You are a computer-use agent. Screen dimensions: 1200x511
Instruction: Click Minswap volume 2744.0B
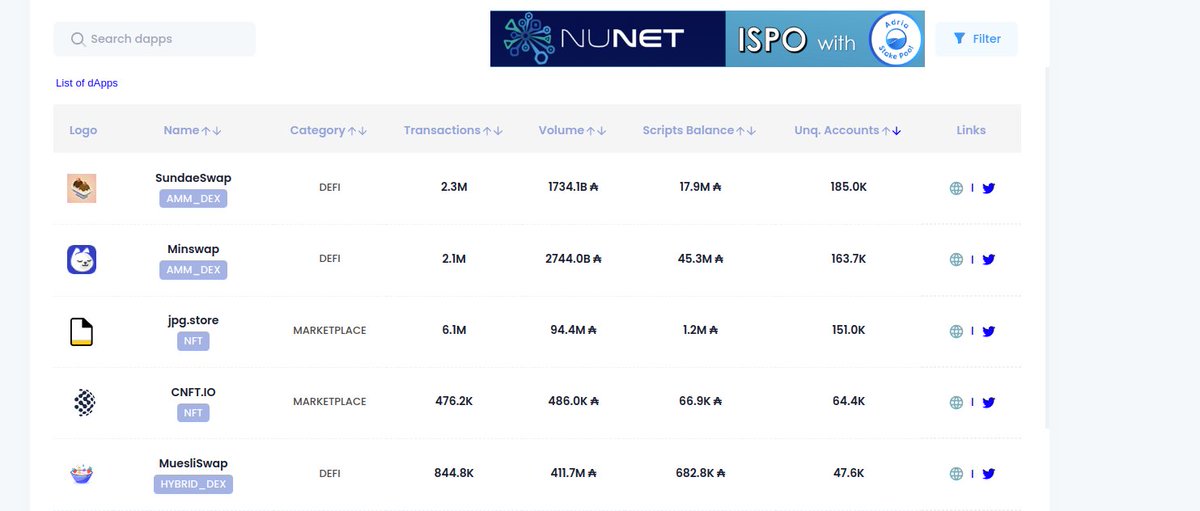click(573, 259)
